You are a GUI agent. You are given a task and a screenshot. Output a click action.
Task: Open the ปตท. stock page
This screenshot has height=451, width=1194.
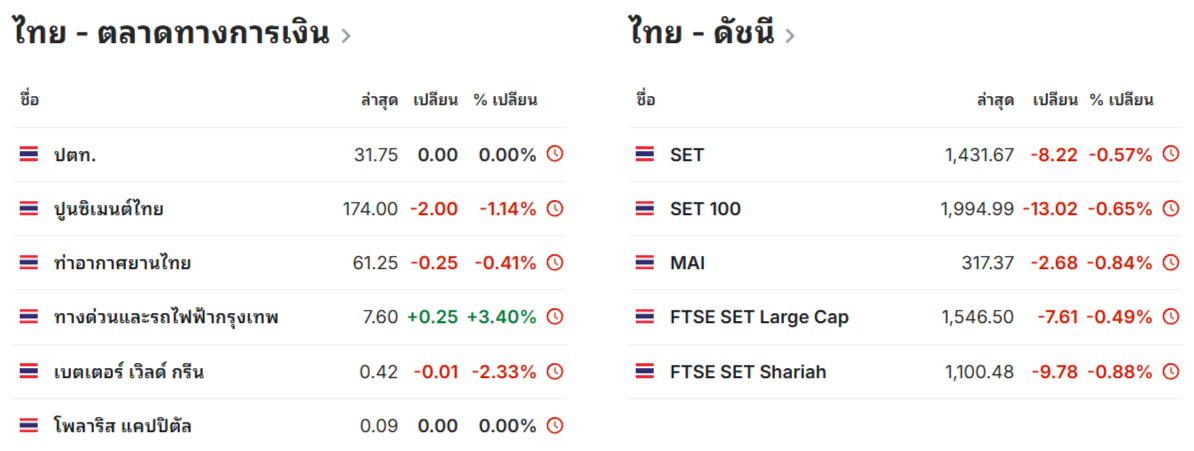coord(75,155)
